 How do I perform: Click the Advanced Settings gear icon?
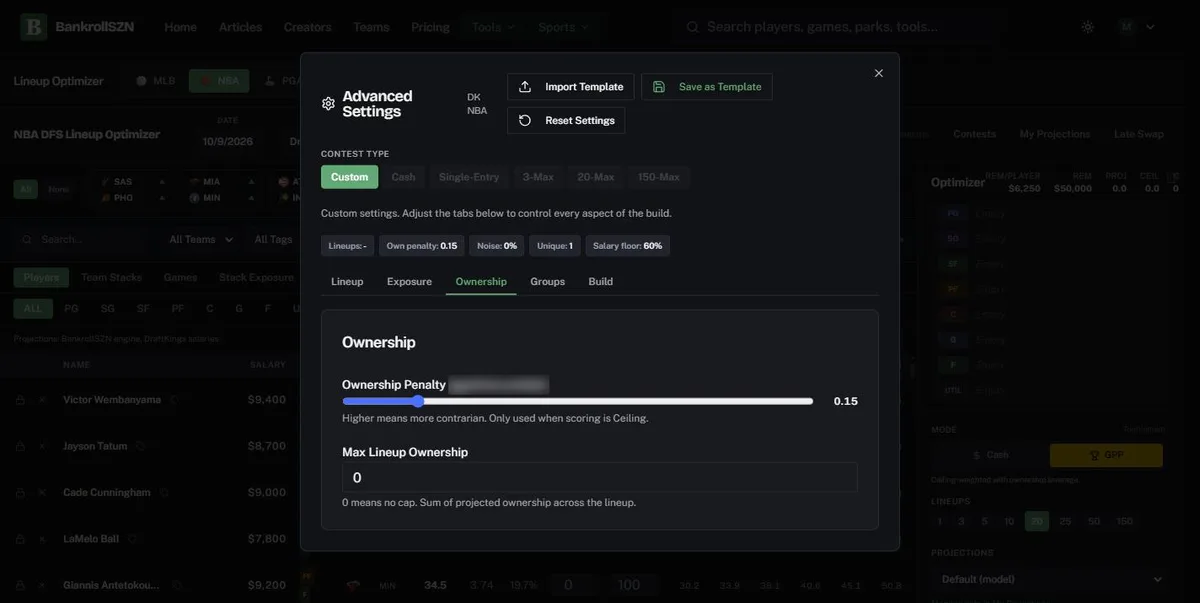328,104
